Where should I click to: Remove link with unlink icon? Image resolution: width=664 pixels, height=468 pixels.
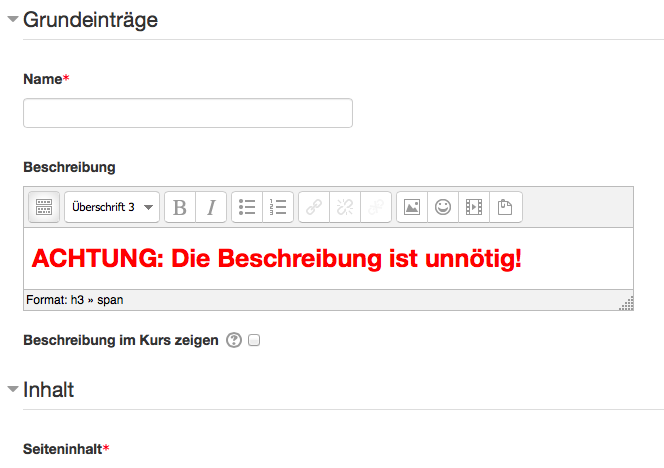coord(345,207)
